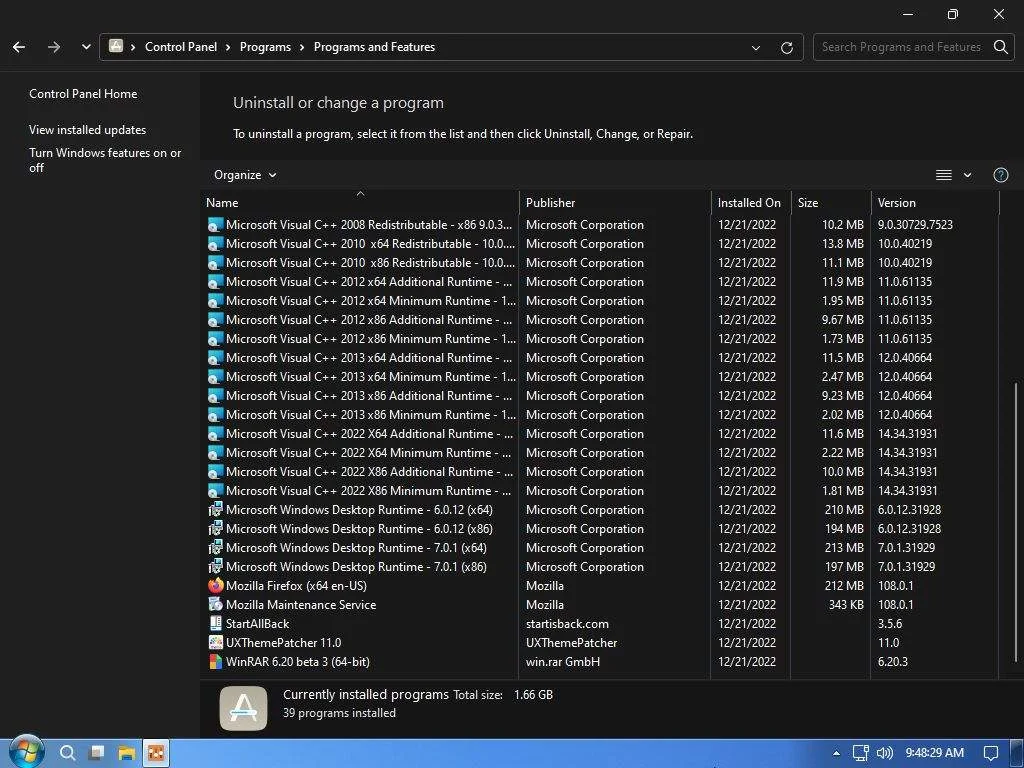Open the Organize dropdown menu
The height and width of the screenshot is (768, 1024).
[246, 175]
